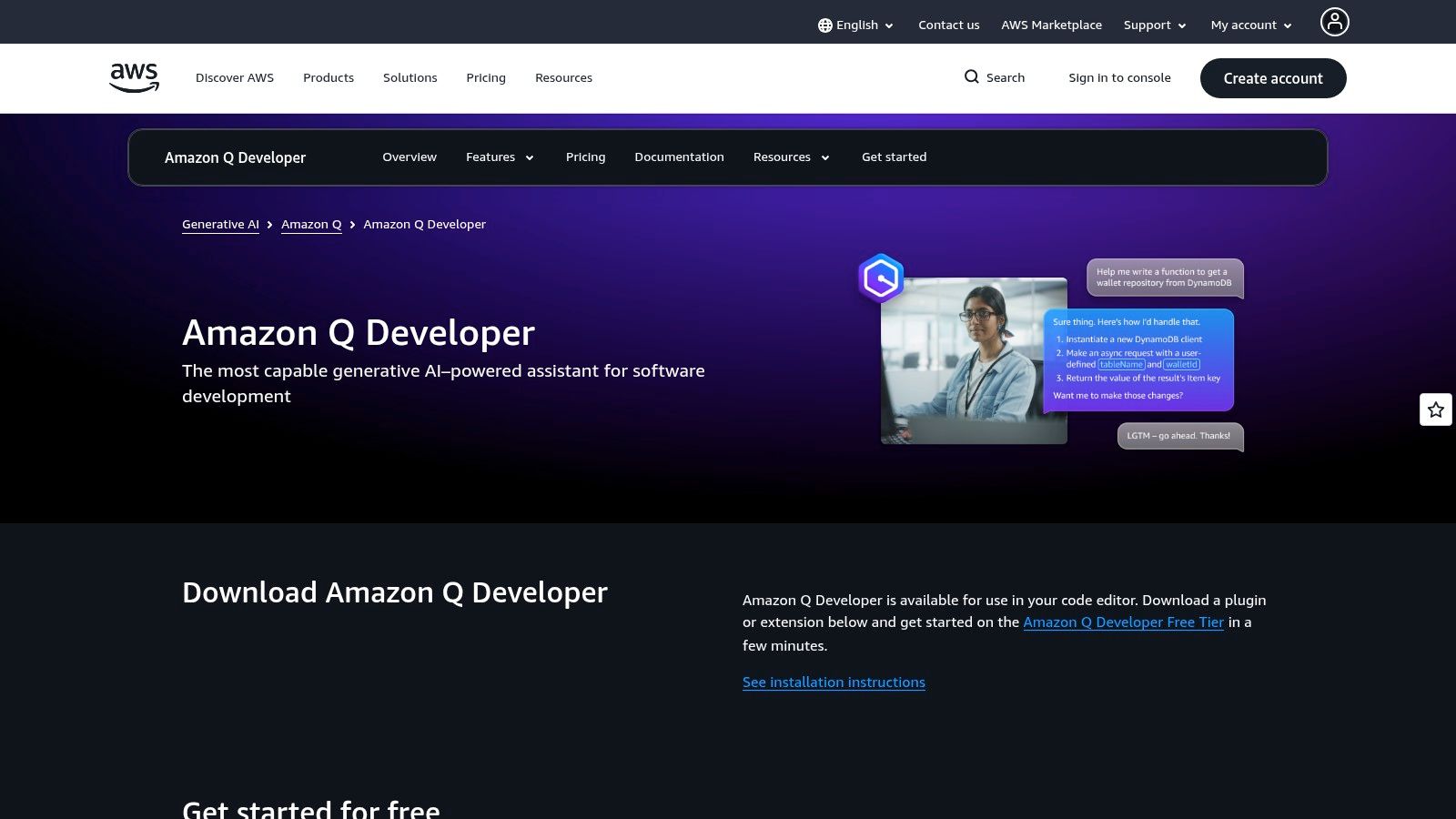1456x819 pixels.
Task: Click See installation instructions link
Action: [834, 682]
